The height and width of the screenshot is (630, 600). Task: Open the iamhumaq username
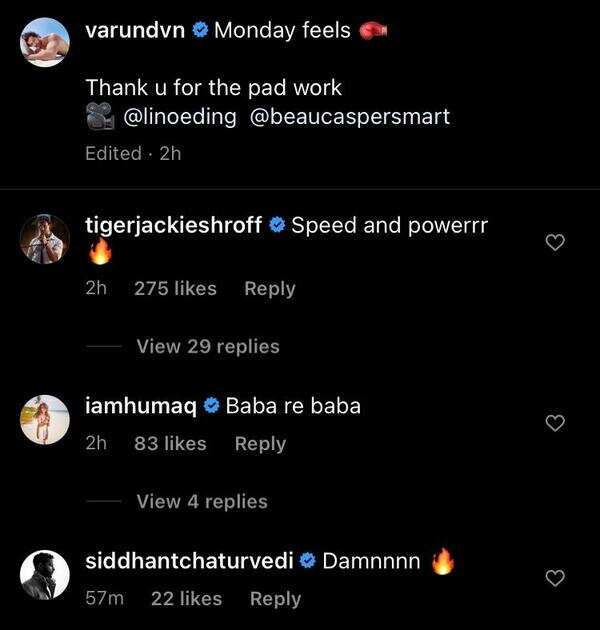point(141,406)
